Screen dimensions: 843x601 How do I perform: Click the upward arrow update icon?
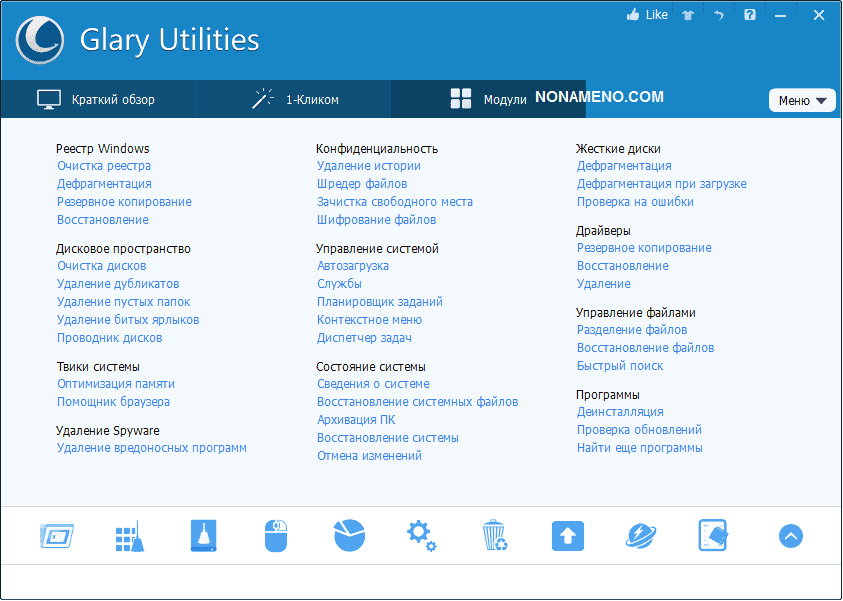567,536
